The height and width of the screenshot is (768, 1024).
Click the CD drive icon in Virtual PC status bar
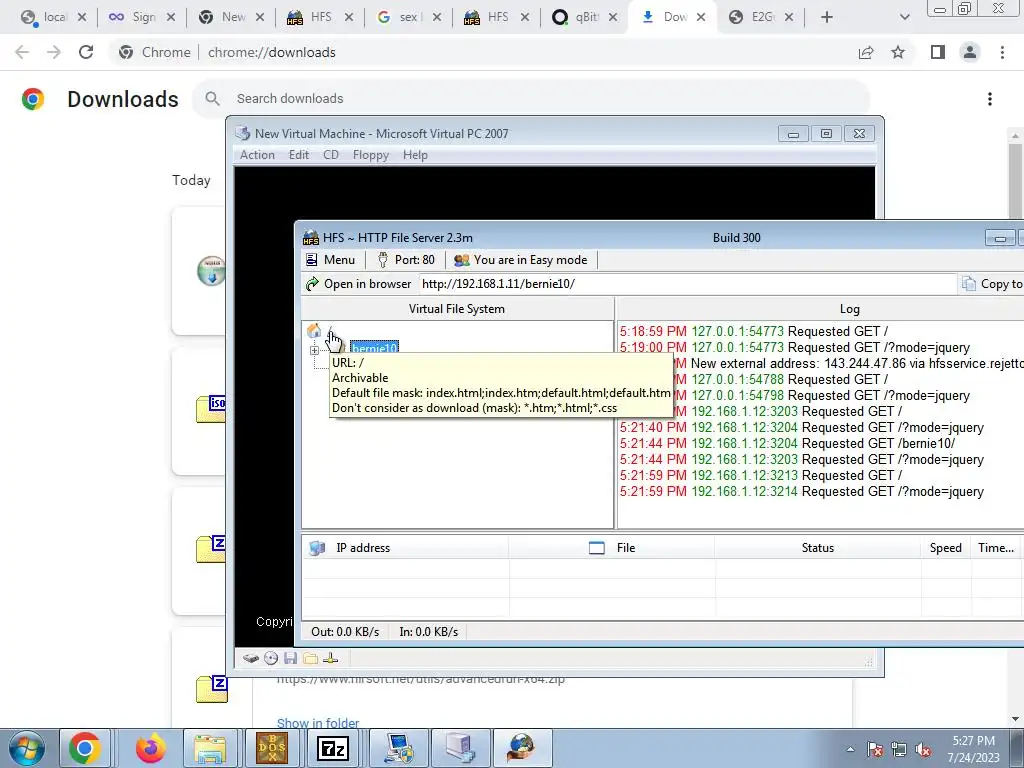click(271, 658)
